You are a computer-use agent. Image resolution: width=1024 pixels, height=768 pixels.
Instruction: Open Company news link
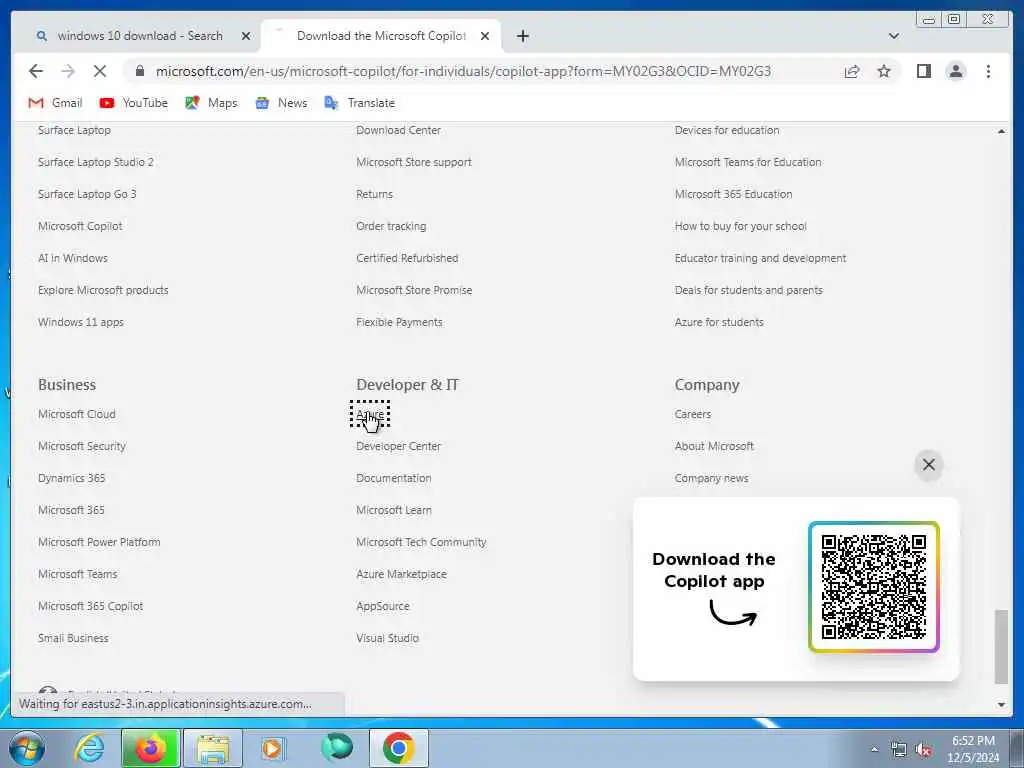pos(711,478)
